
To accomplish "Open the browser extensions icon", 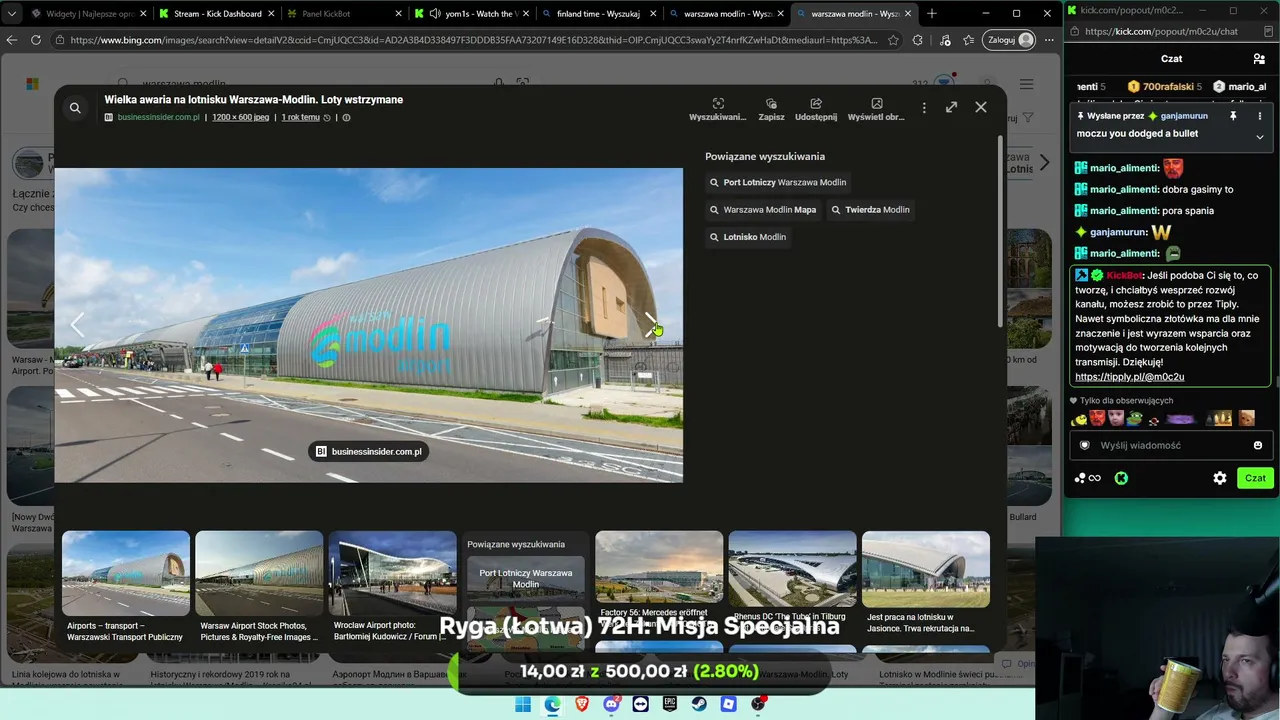I will click(x=918, y=40).
